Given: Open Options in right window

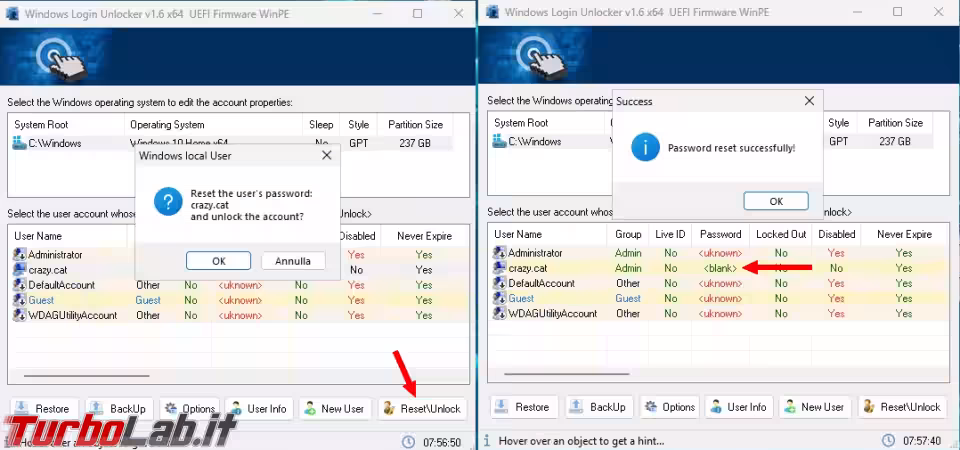Looking at the screenshot, I should point(670,407).
